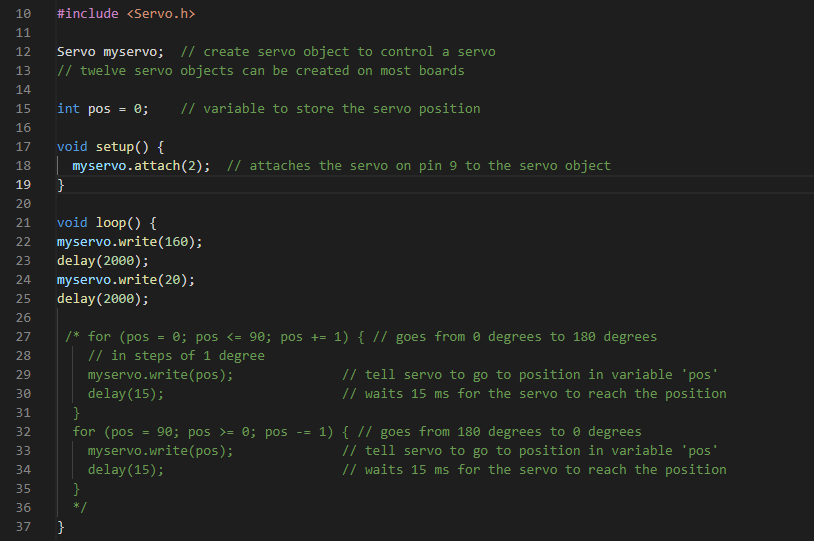Click line number 15 in the gutter
The height and width of the screenshot is (541, 814).
pyautogui.click(x=24, y=109)
